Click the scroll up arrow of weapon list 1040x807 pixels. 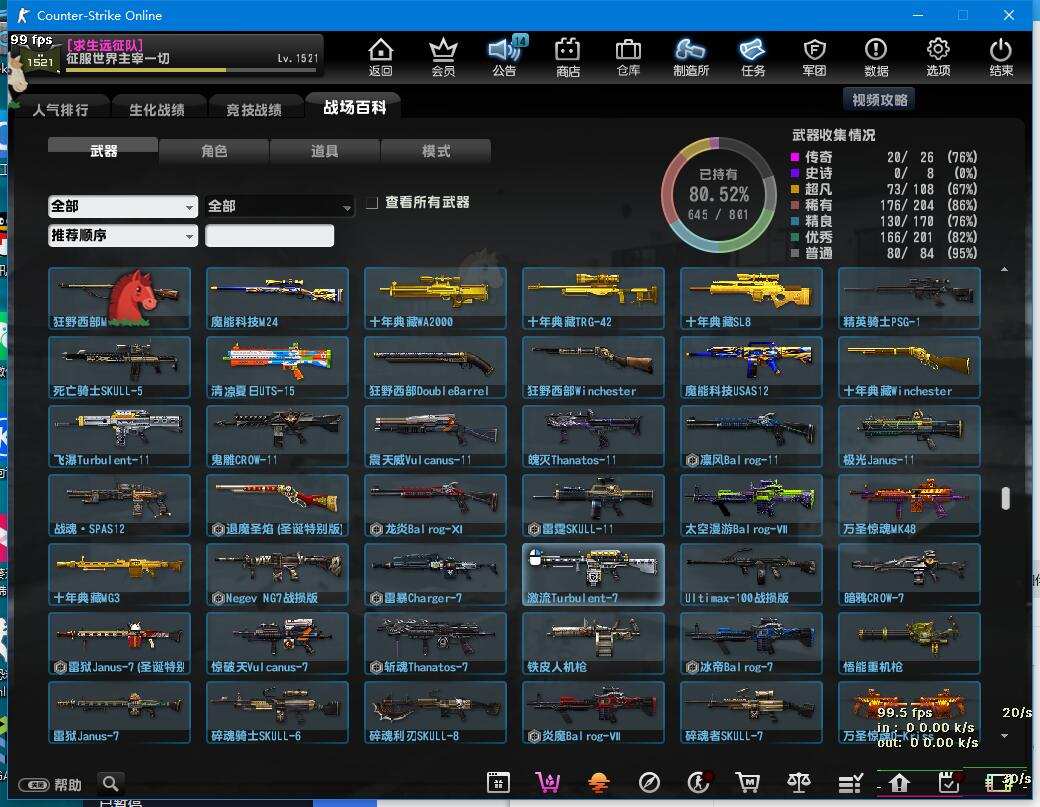coord(1004,269)
